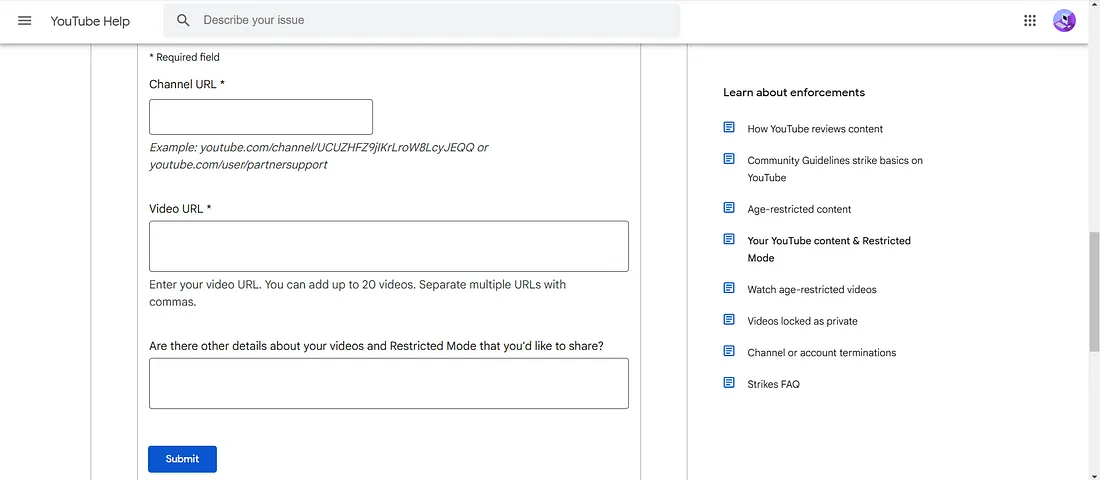The height and width of the screenshot is (480, 1100).
Task: Open Watch age-restricted videos article
Action: [x=812, y=289]
